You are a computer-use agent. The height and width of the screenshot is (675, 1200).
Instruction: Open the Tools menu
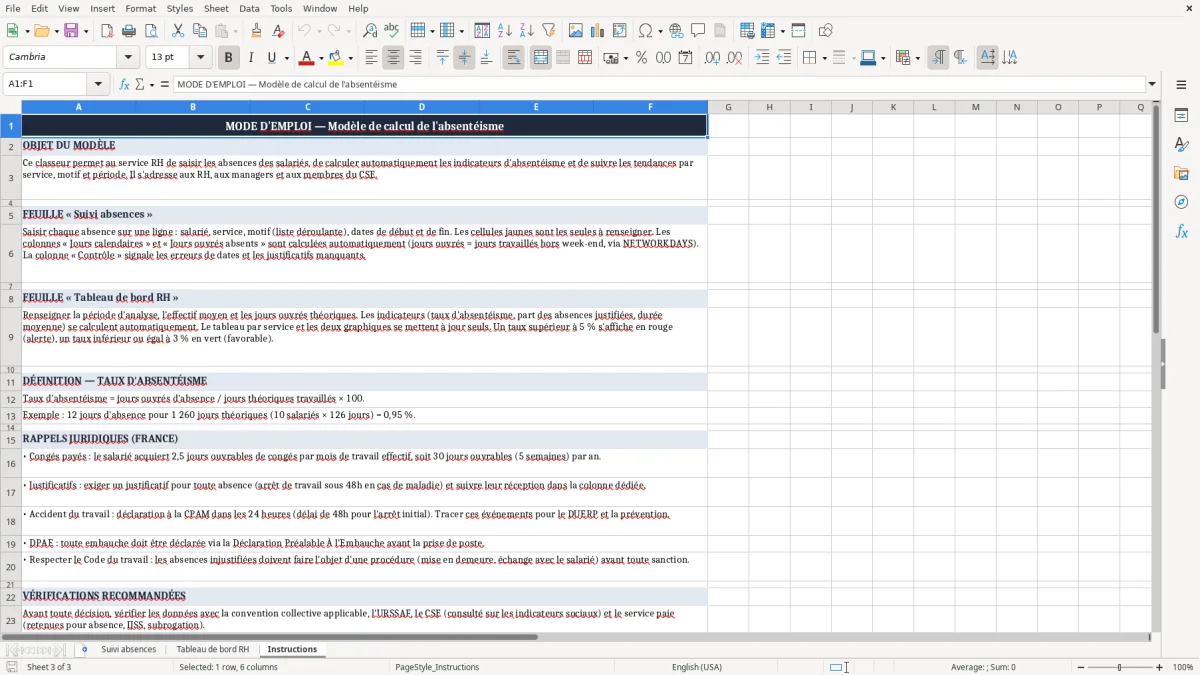281,8
